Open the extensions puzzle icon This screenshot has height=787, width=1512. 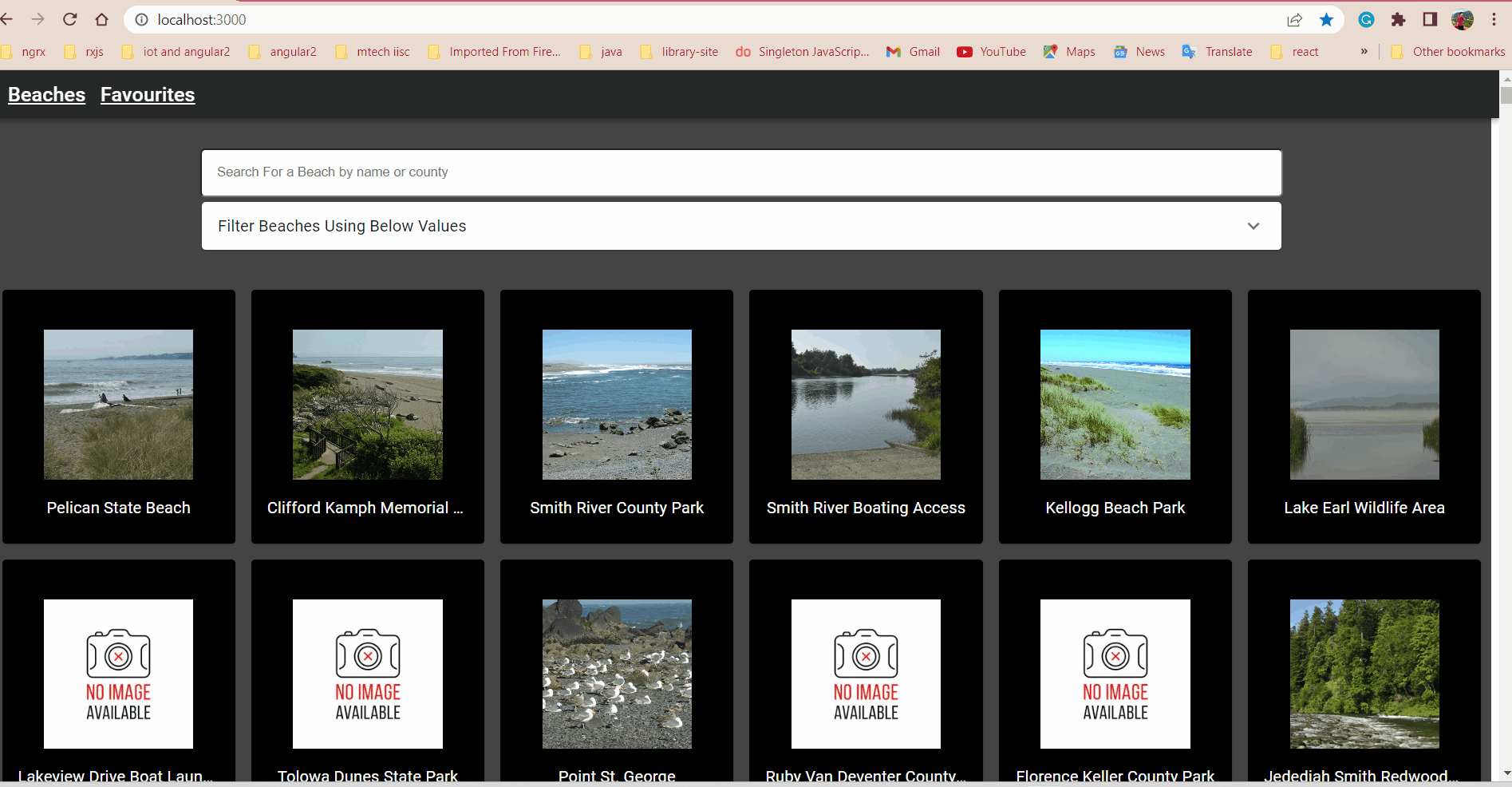tap(1398, 20)
